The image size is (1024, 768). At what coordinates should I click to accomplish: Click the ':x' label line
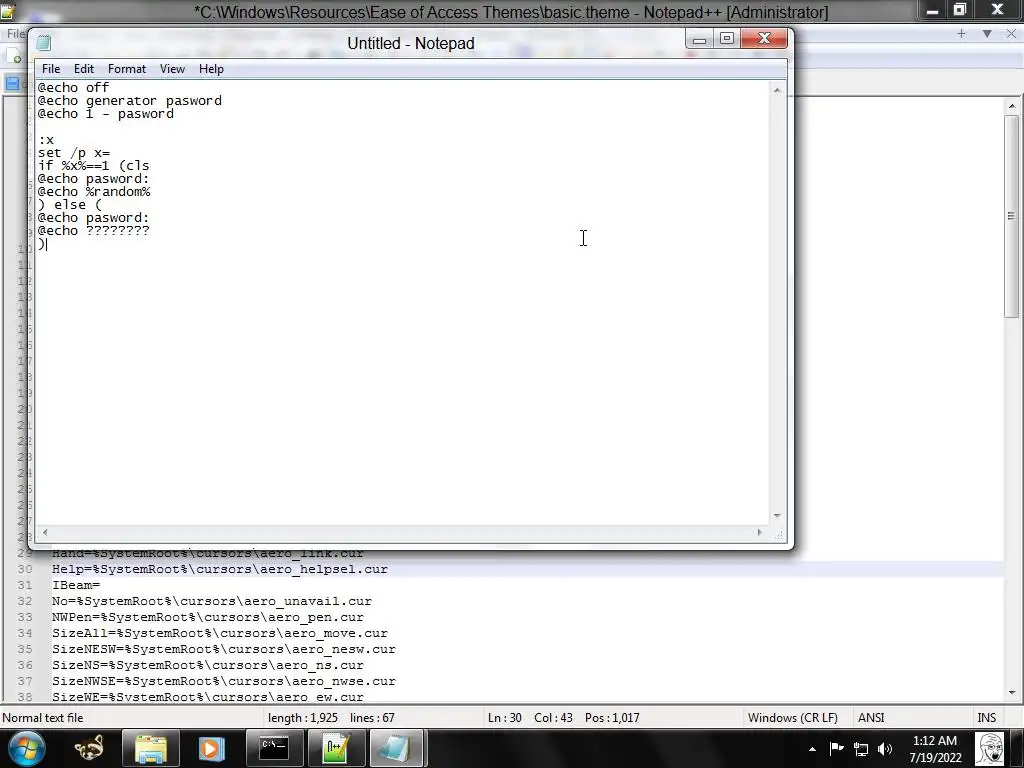[x=46, y=140]
